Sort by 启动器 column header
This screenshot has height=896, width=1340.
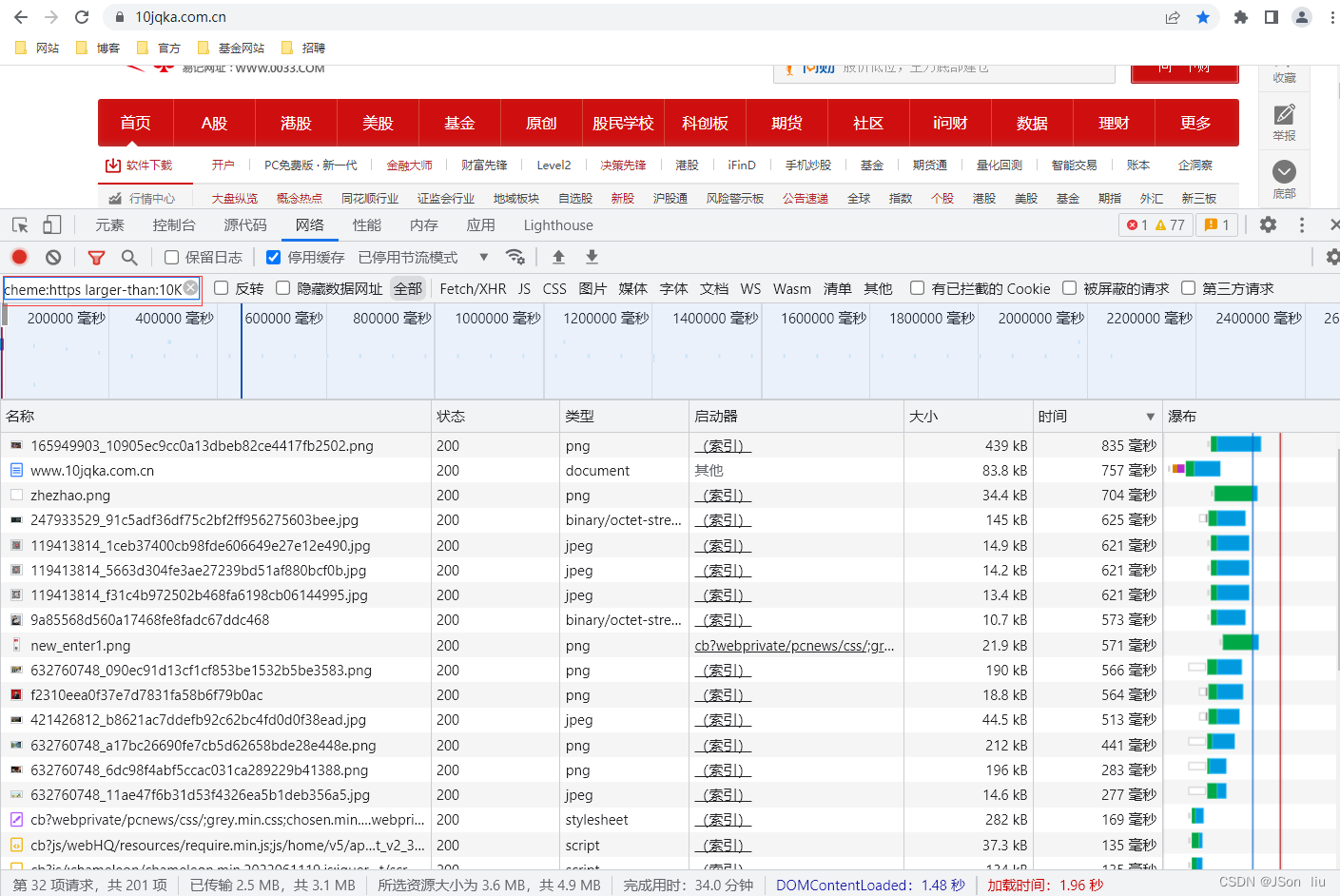[796, 416]
